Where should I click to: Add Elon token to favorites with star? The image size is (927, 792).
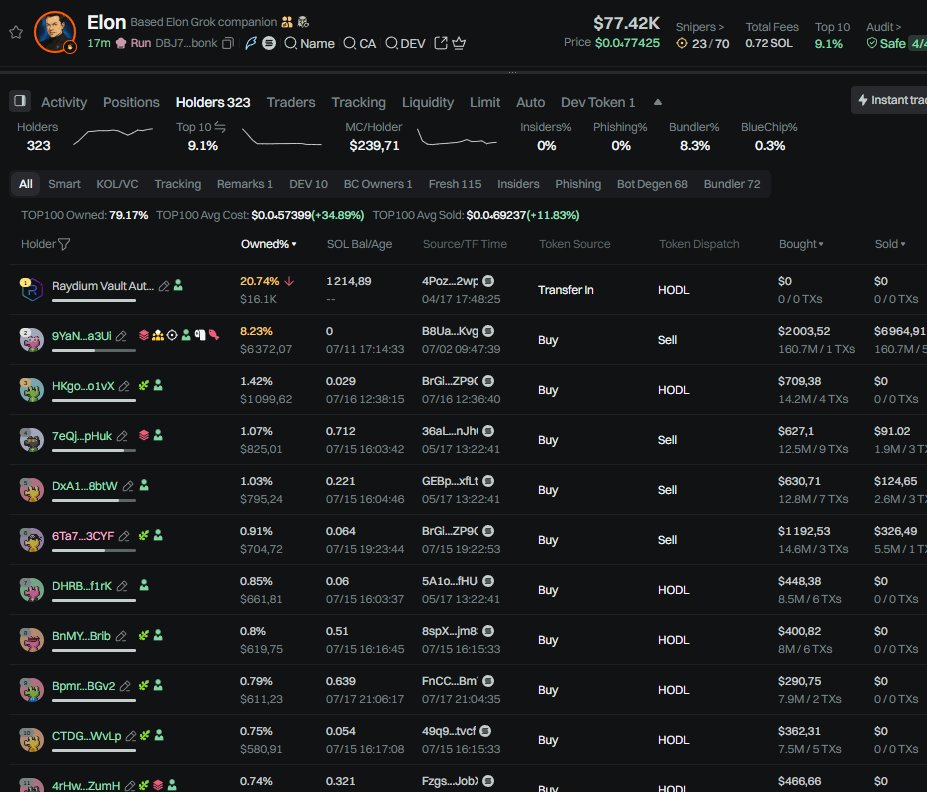[16, 32]
